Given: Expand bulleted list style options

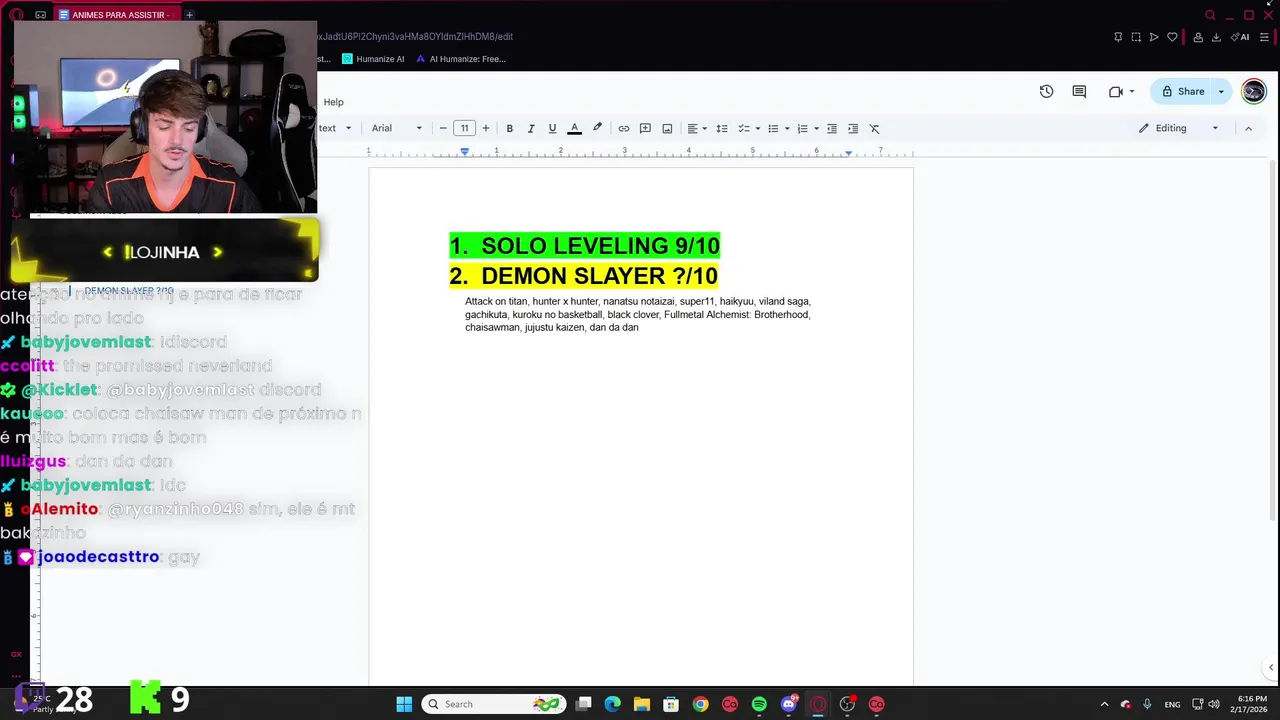Looking at the screenshot, I should pyautogui.click(x=787, y=128).
